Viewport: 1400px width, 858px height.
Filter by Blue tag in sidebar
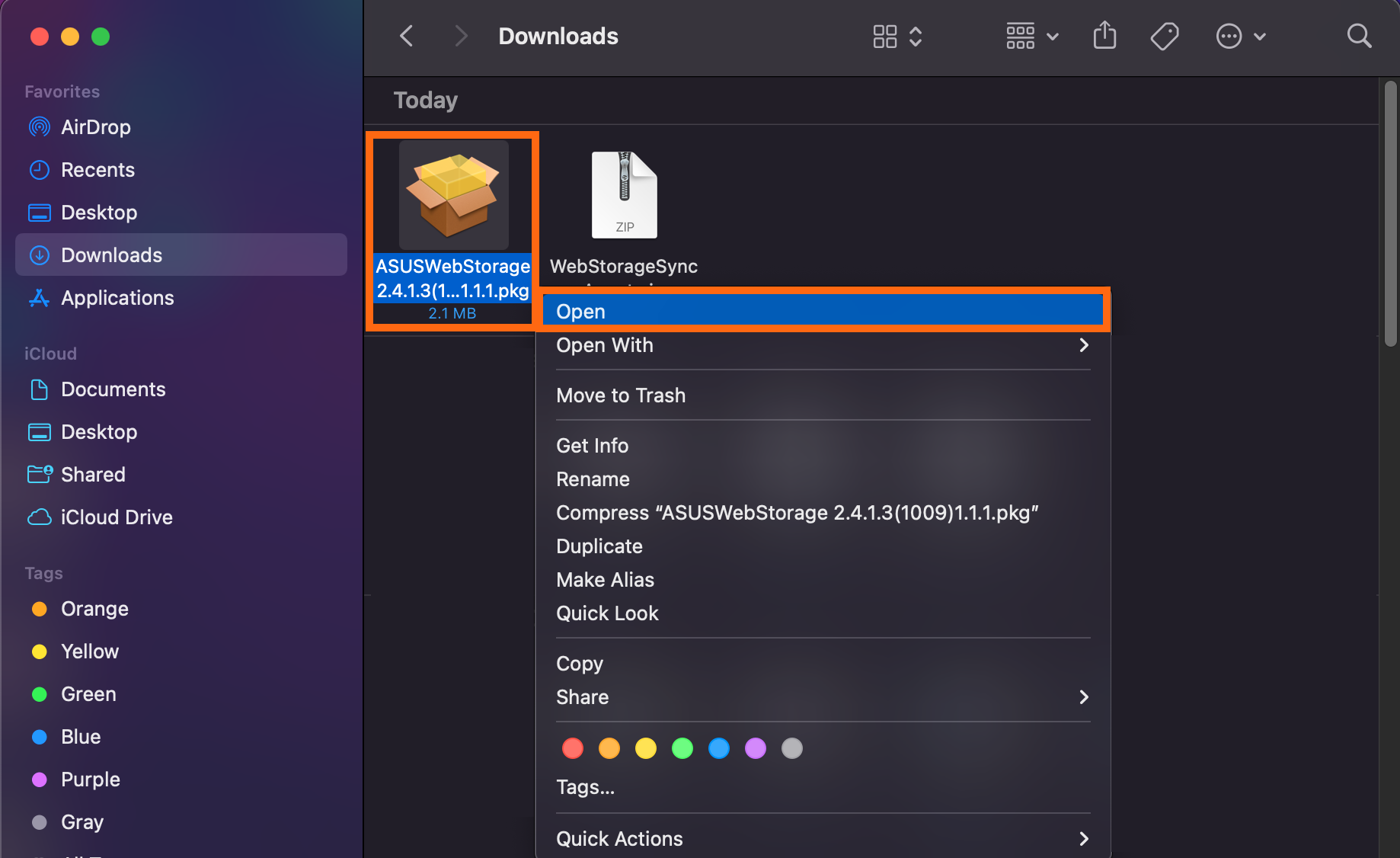click(x=181, y=737)
